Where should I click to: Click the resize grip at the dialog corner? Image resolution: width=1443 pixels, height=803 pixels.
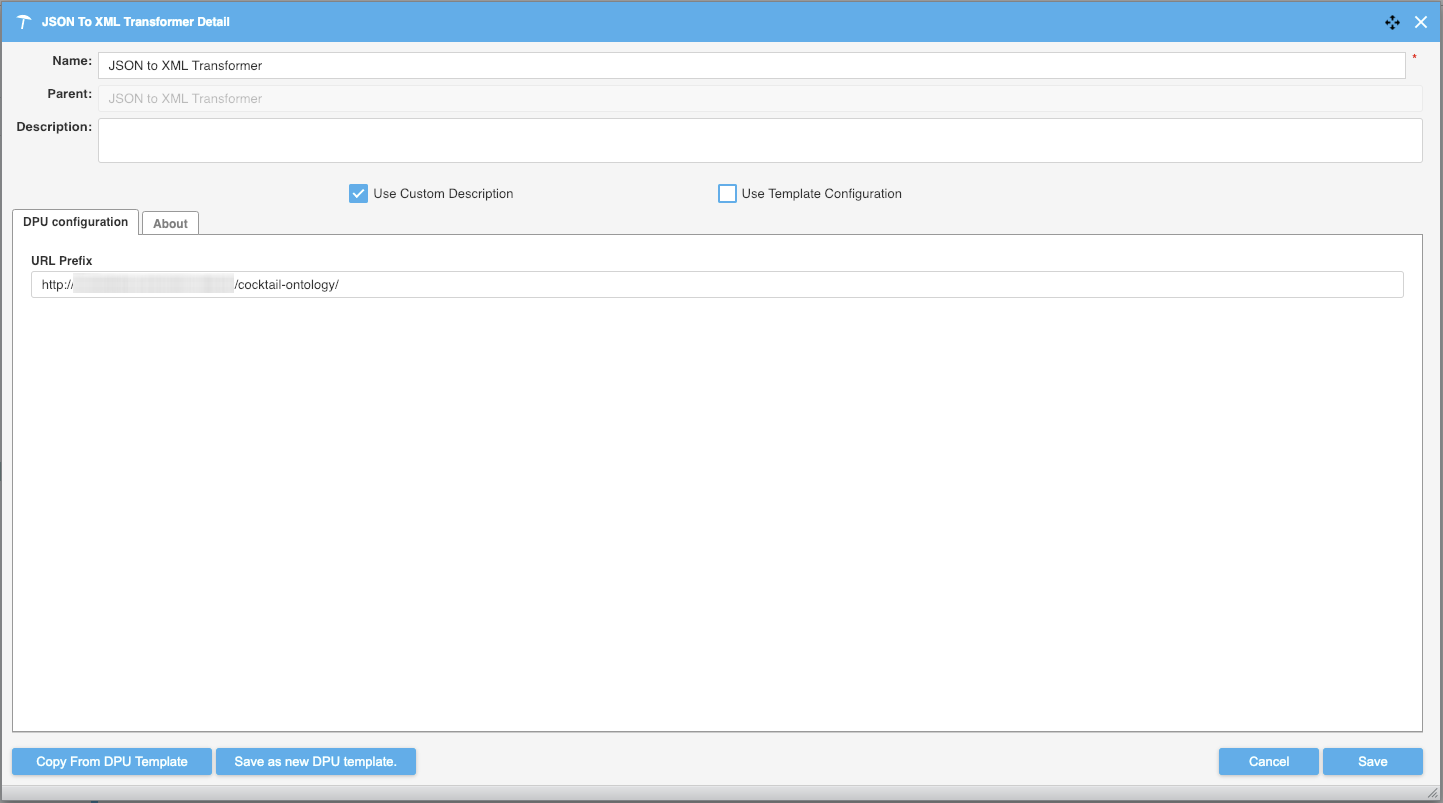click(x=1432, y=793)
